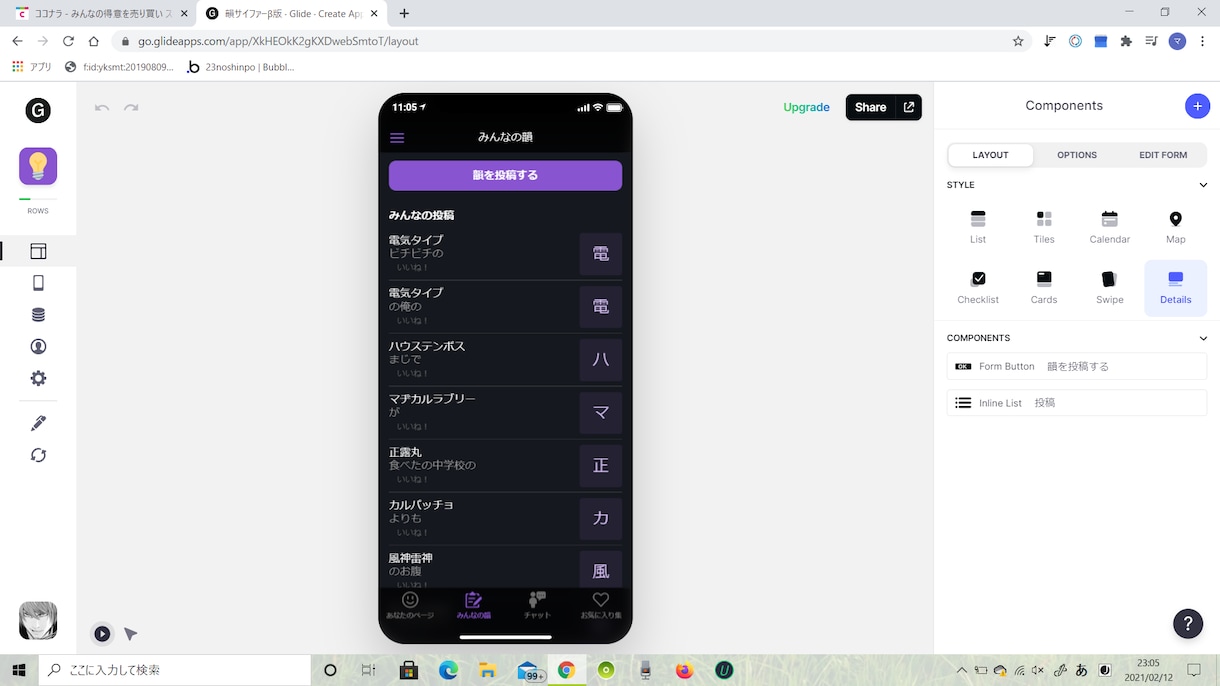Select the Form Button component row
This screenshot has width=1220, height=686.
pos(1077,366)
